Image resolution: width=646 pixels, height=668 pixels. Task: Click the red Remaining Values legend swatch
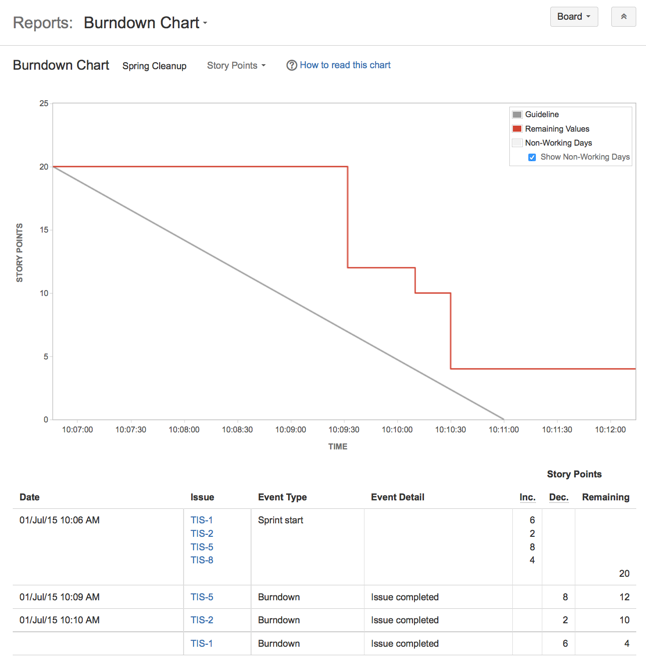click(x=517, y=129)
